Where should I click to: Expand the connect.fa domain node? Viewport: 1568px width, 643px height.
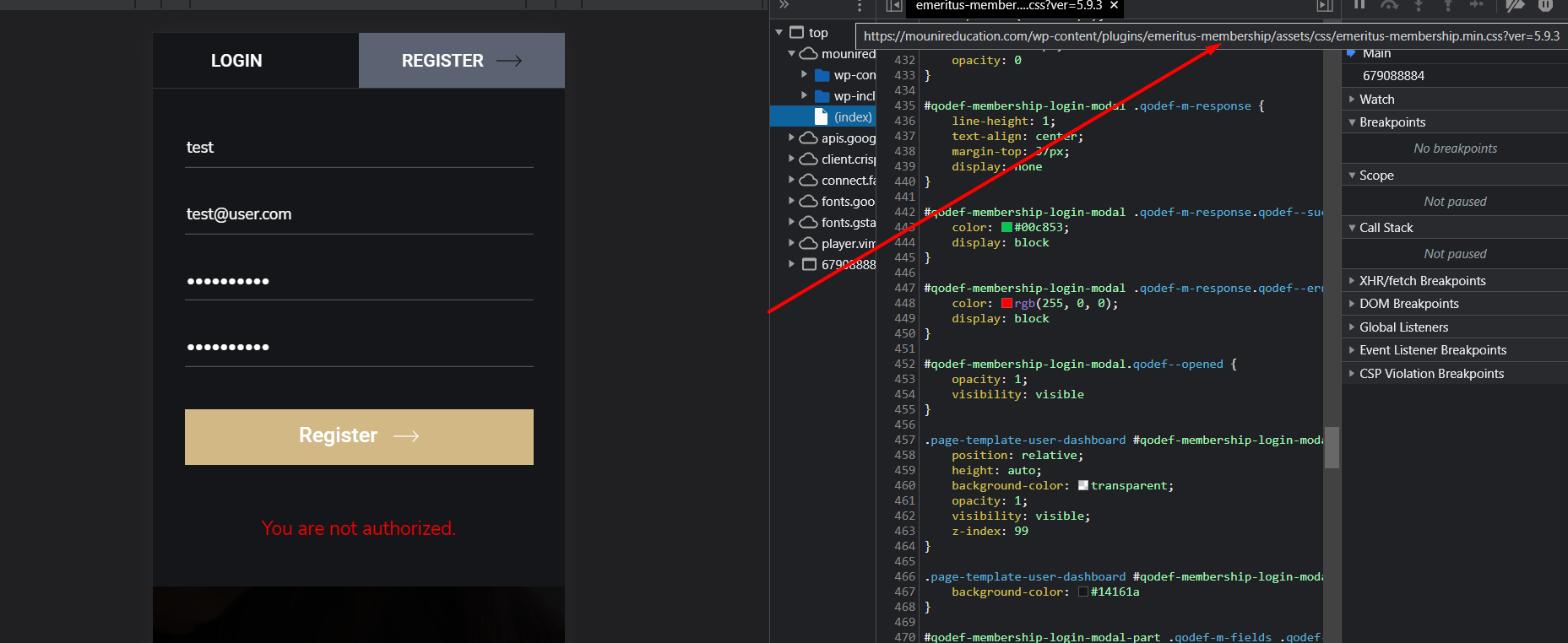[791, 180]
